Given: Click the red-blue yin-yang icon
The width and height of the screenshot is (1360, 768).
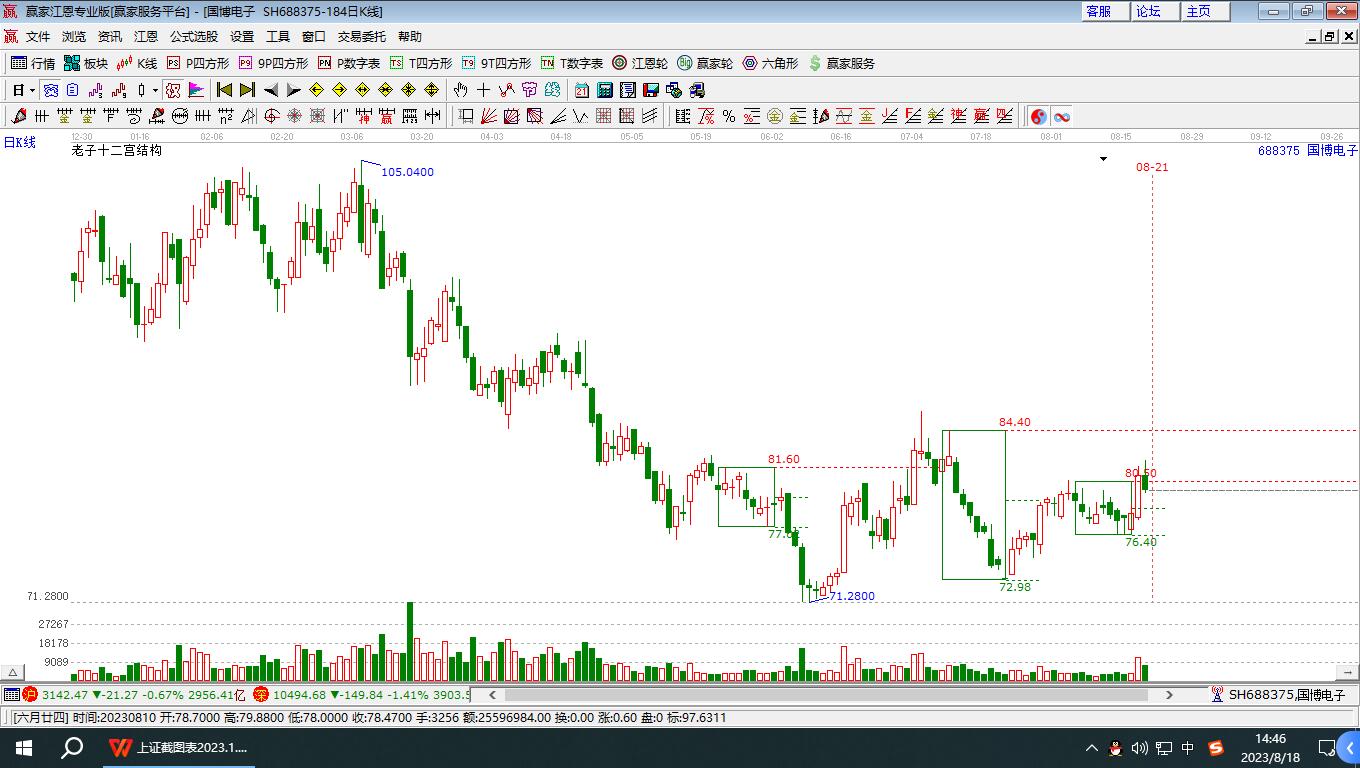Looking at the screenshot, I should (1039, 117).
